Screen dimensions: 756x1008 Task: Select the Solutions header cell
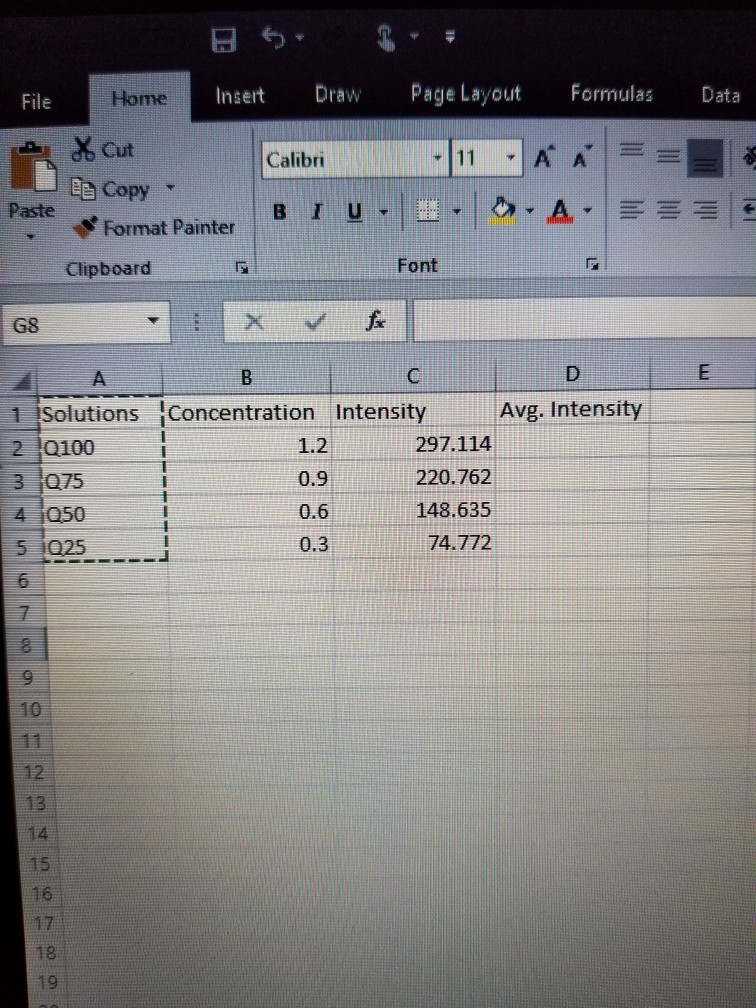click(x=102, y=413)
